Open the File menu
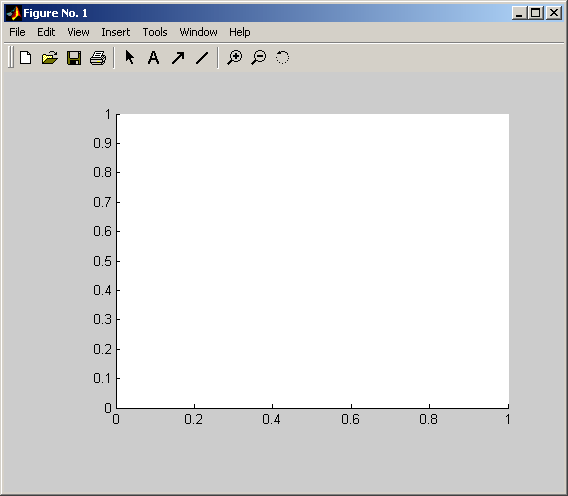Image resolution: width=568 pixels, height=496 pixels. click(17, 32)
